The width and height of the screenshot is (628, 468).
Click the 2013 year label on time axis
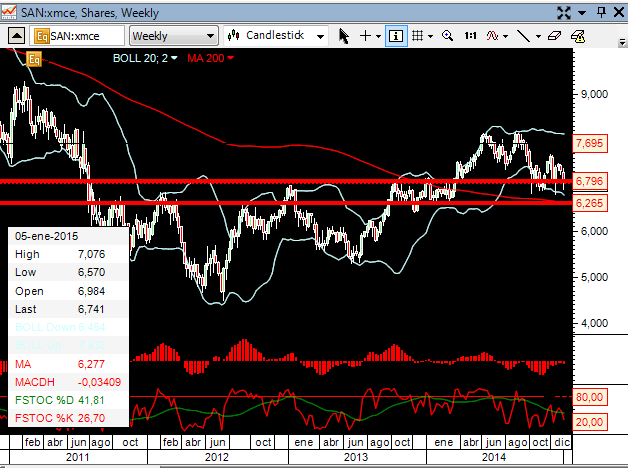tap(356, 457)
